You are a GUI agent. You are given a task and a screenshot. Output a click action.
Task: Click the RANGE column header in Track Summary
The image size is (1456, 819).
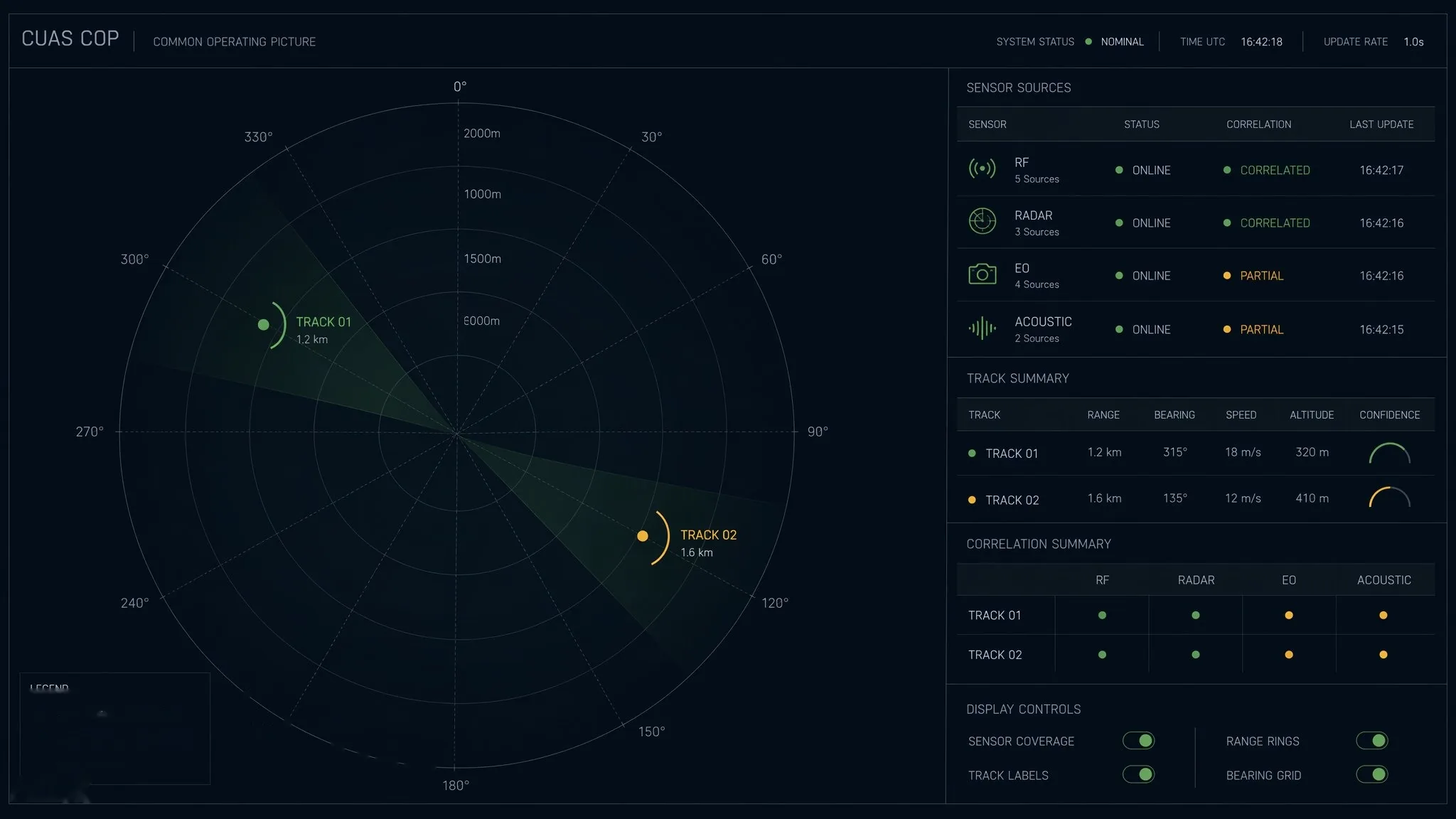[1103, 415]
